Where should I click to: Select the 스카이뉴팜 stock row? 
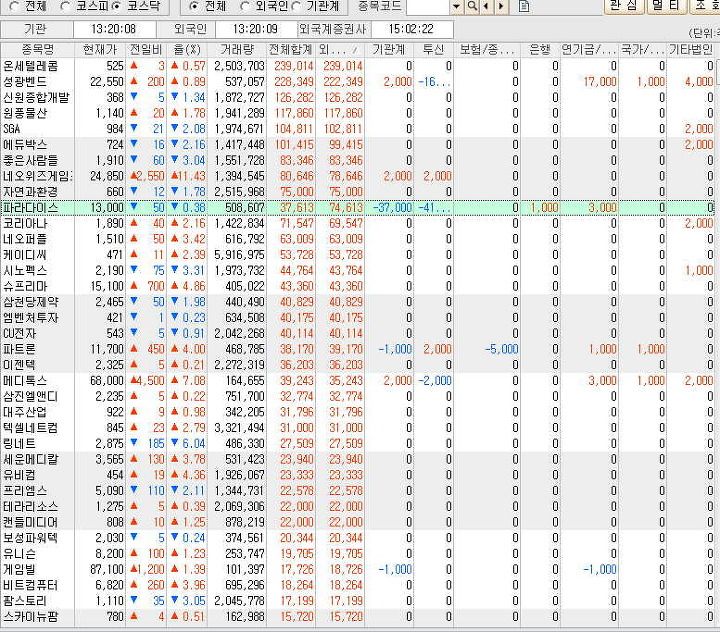[x=358, y=616]
